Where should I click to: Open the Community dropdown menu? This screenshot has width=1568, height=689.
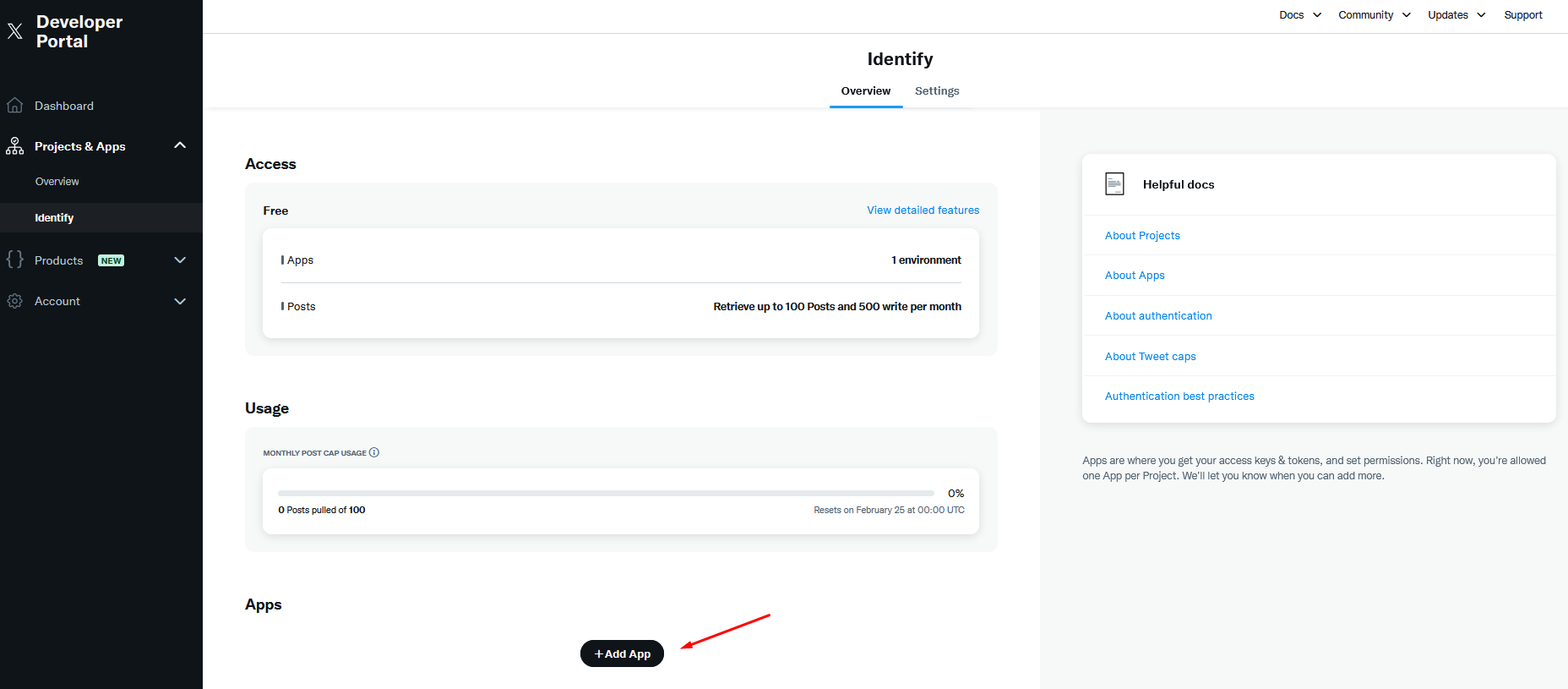tap(1375, 15)
